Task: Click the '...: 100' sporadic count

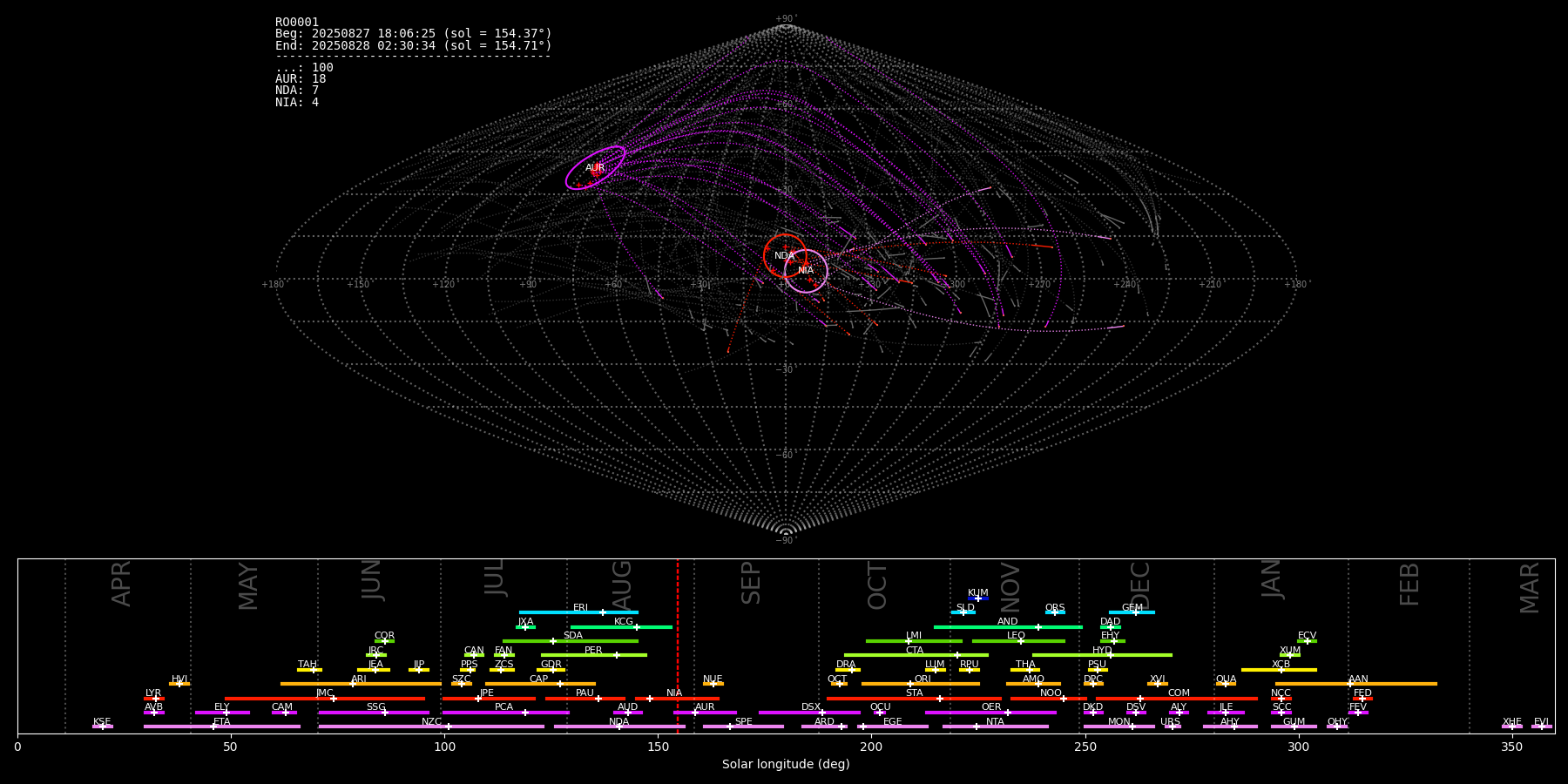Action: point(304,68)
